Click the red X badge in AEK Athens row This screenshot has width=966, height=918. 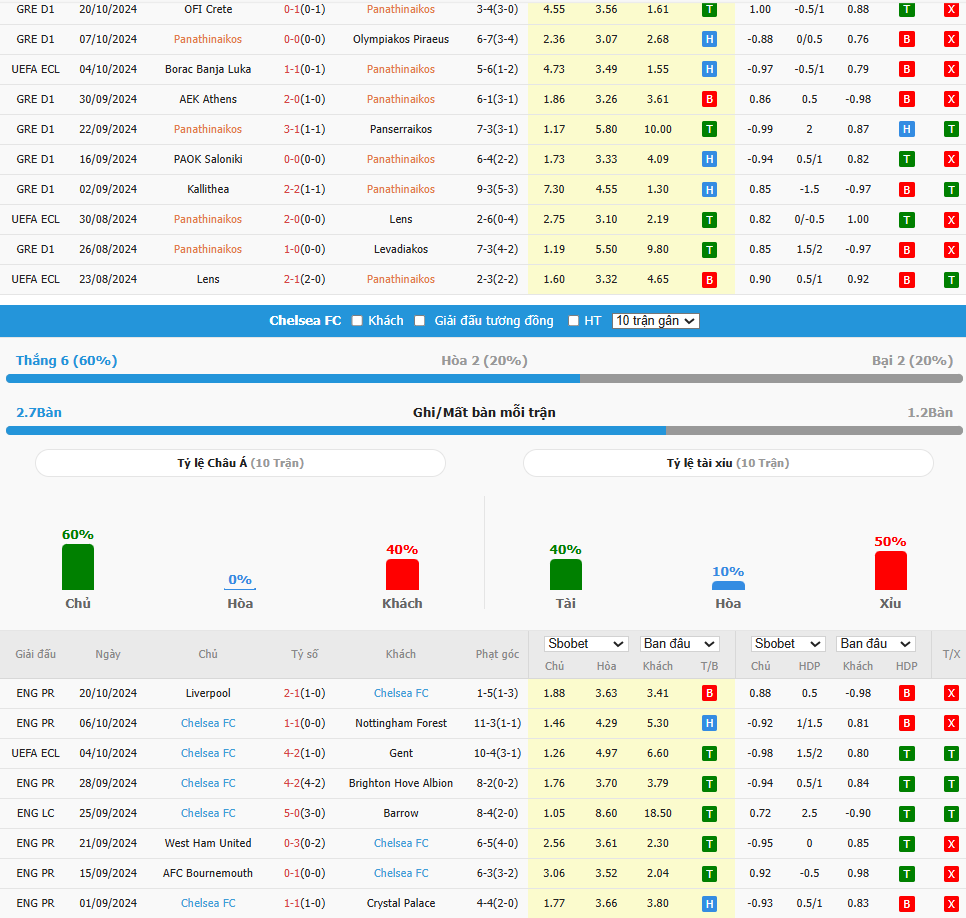pos(951,99)
